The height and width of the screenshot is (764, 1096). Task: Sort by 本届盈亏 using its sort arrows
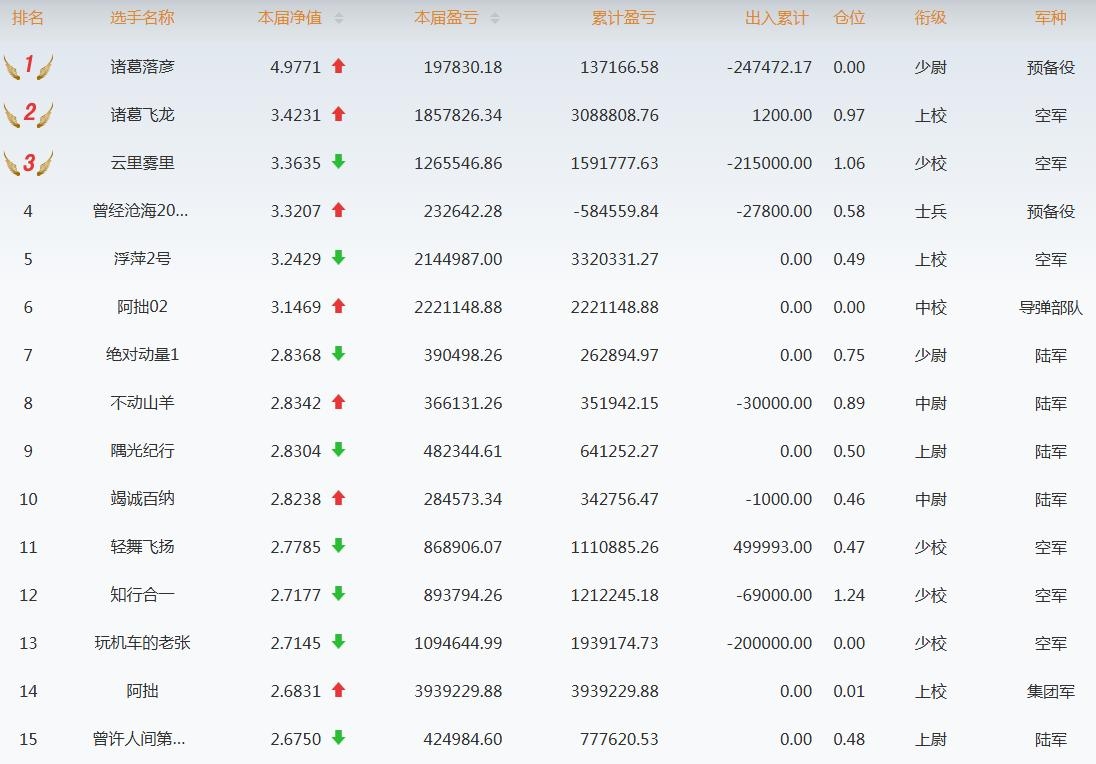click(x=495, y=18)
